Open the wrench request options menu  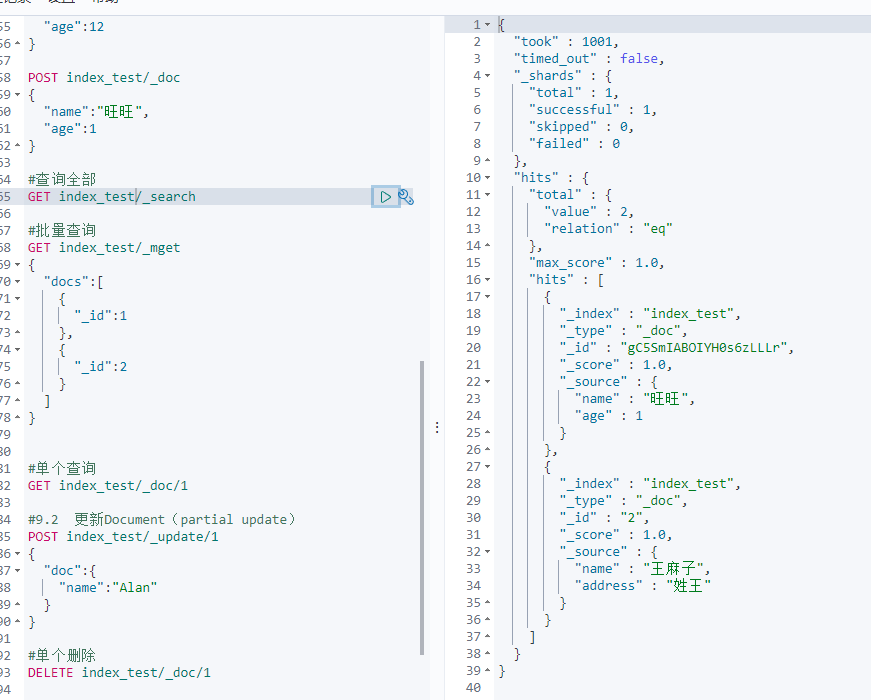[406, 197]
